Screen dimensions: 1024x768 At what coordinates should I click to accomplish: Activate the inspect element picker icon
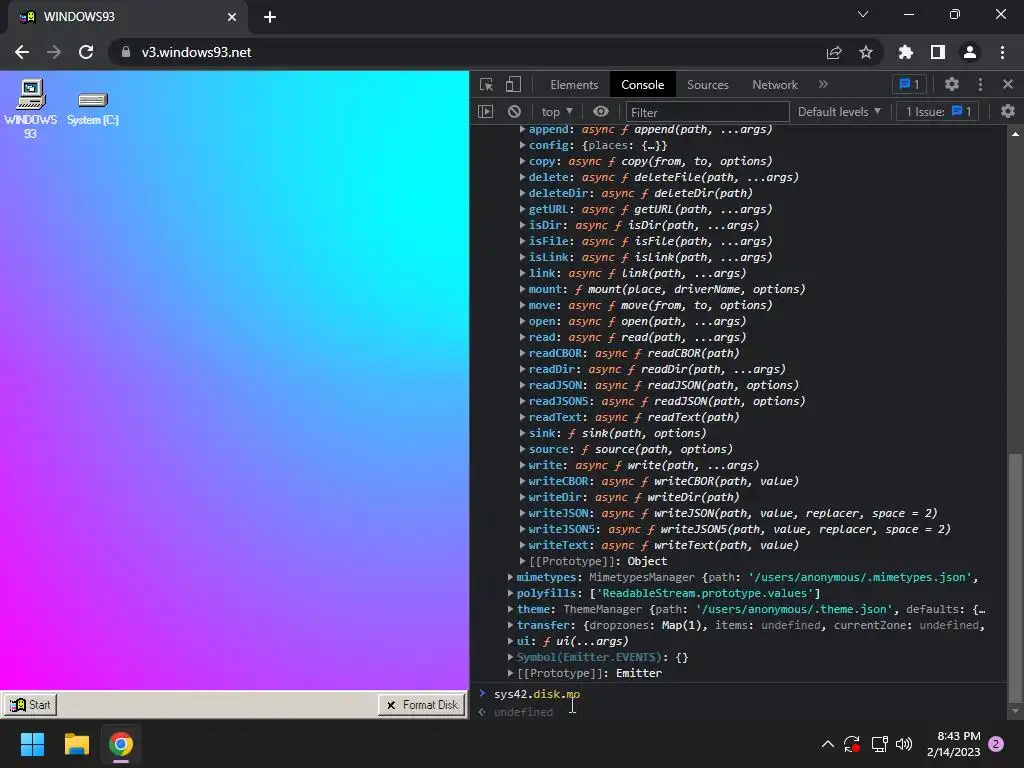pyautogui.click(x=487, y=85)
